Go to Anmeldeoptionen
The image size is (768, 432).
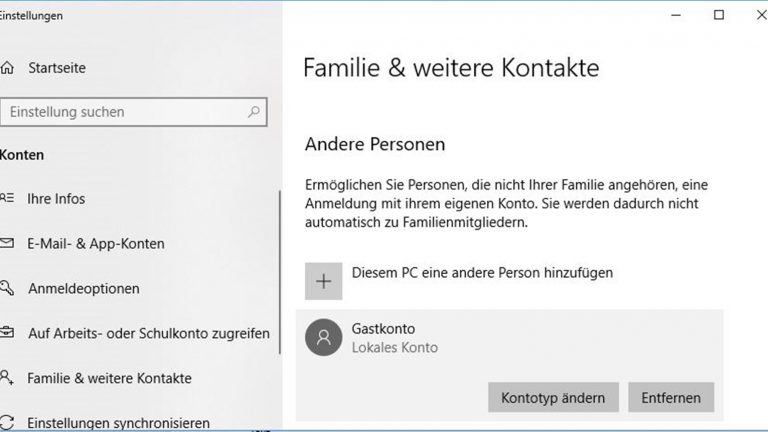[x=84, y=288]
